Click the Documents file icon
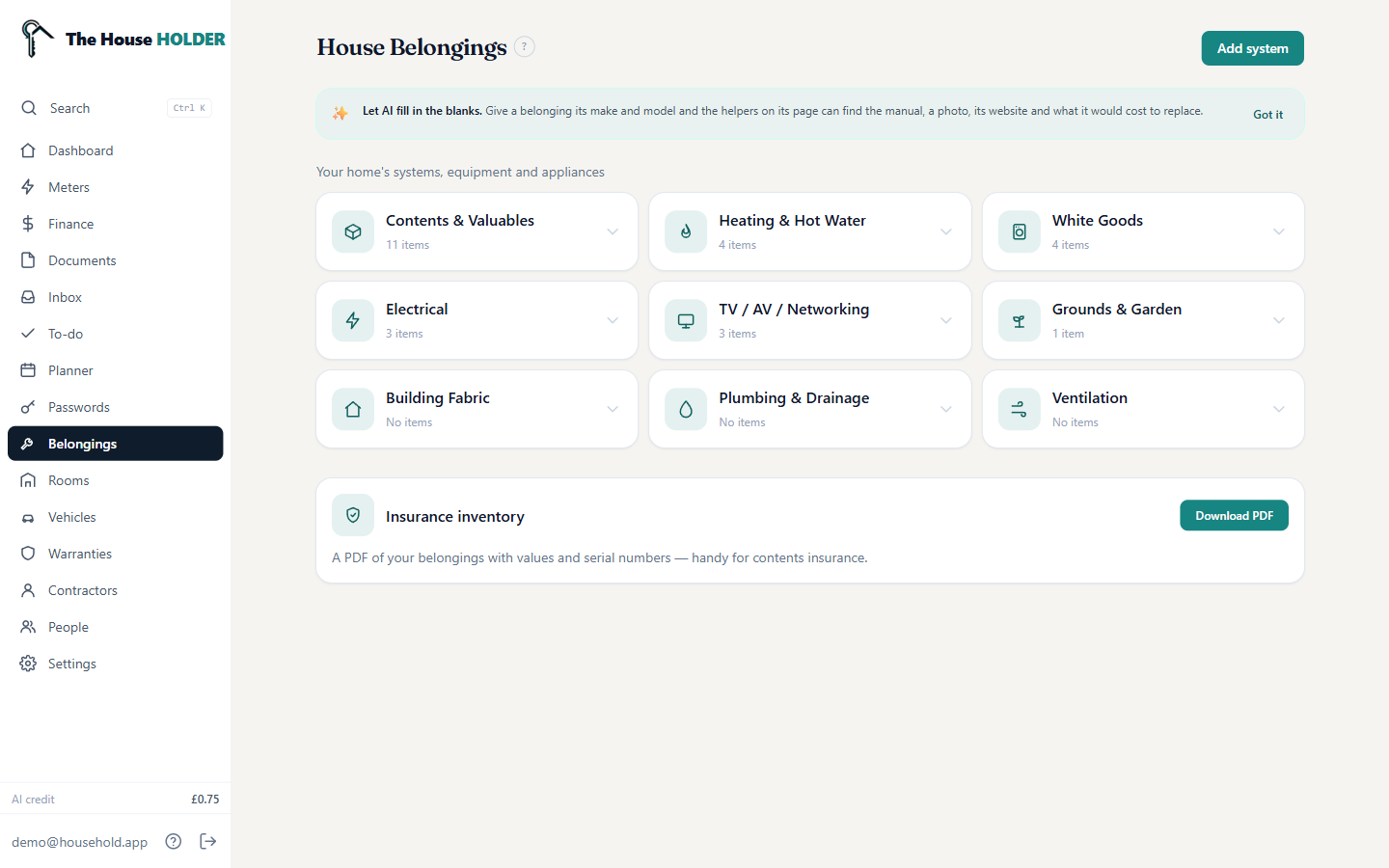This screenshot has height=868, width=1389. pos(28,260)
